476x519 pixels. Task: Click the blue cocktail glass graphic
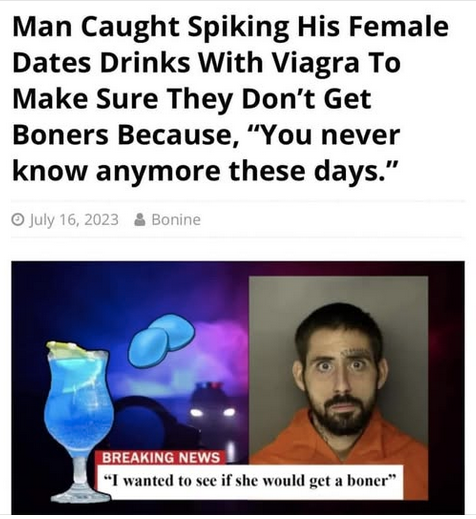79,421
